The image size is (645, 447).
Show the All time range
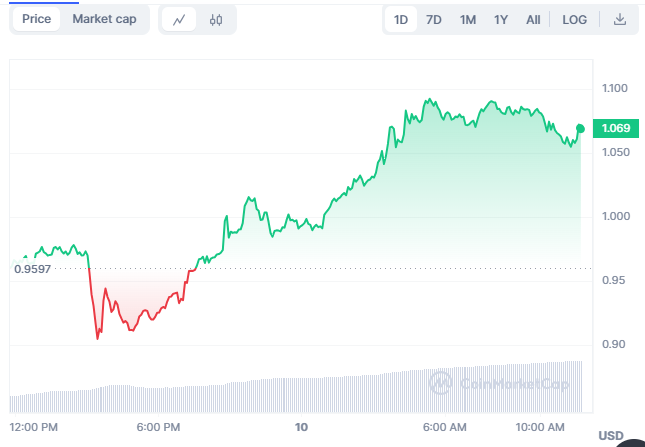coord(533,19)
